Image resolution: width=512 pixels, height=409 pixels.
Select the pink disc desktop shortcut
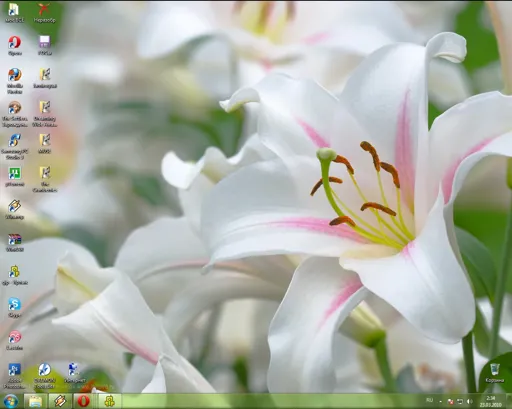tap(14, 340)
